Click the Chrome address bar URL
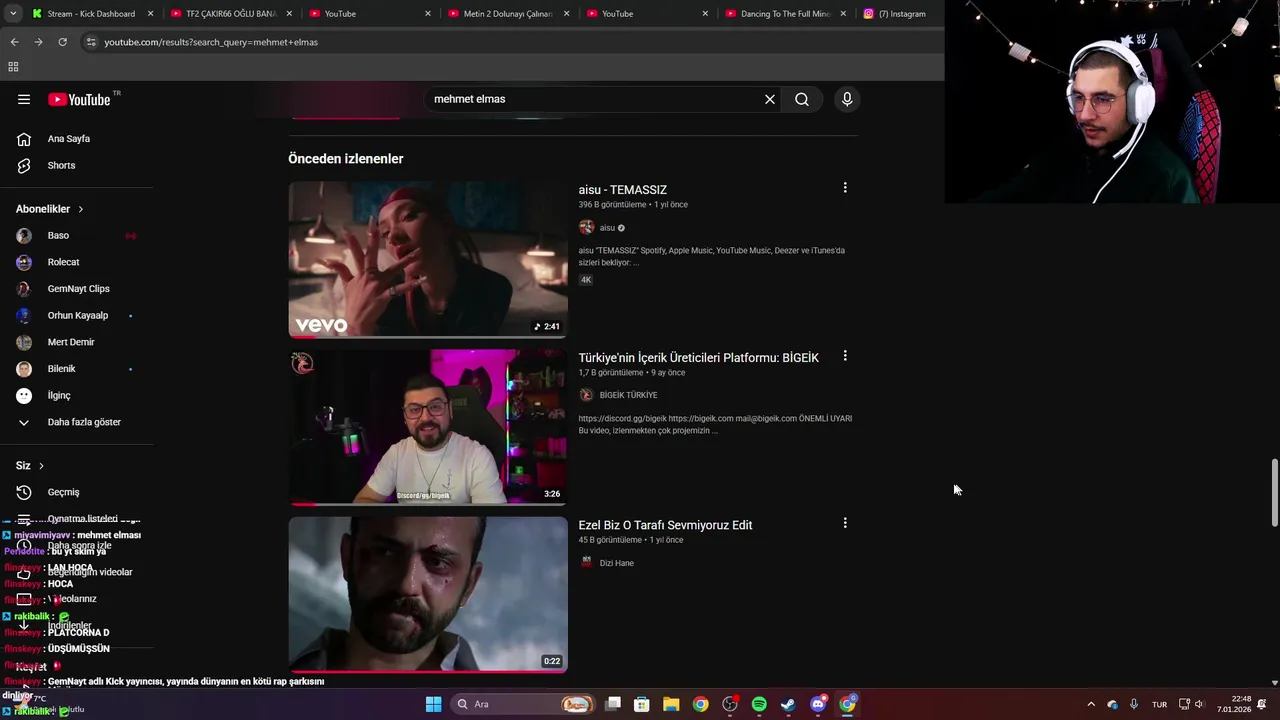 [x=211, y=42]
